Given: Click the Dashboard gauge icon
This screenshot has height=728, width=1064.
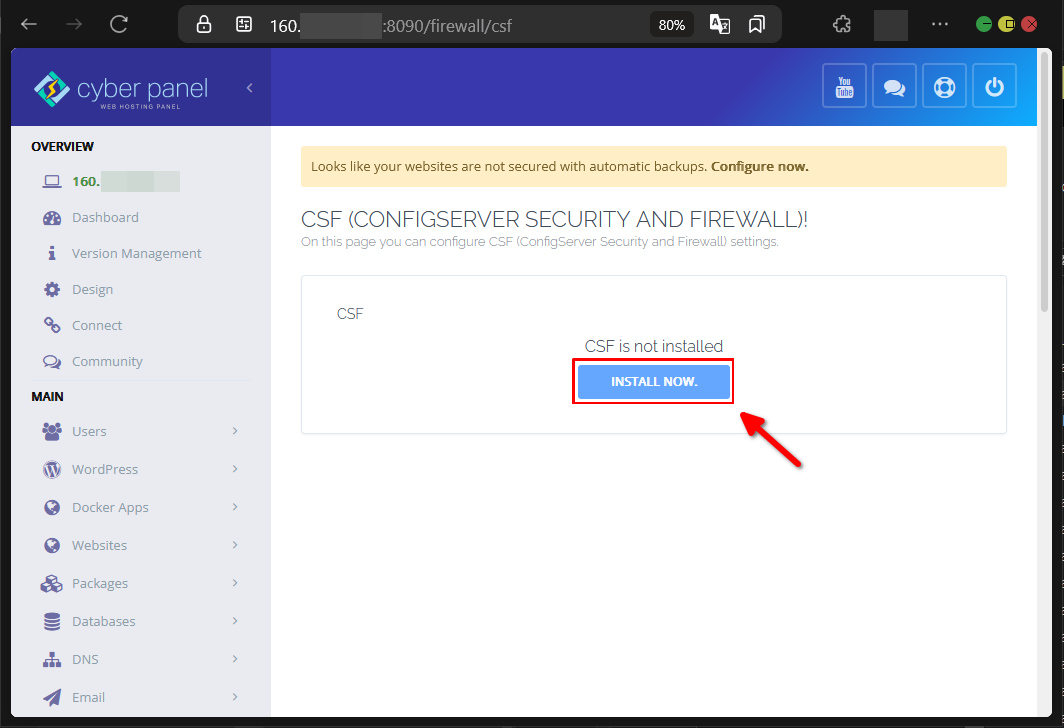Looking at the screenshot, I should 52,218.
